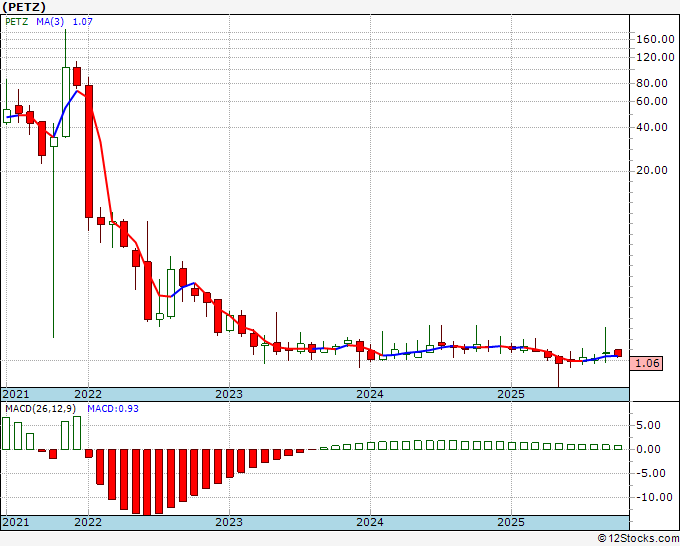Click the deepest red MACD histogram bar
Image resolution: width=680 pixels, height=546 pixels.
147,482
